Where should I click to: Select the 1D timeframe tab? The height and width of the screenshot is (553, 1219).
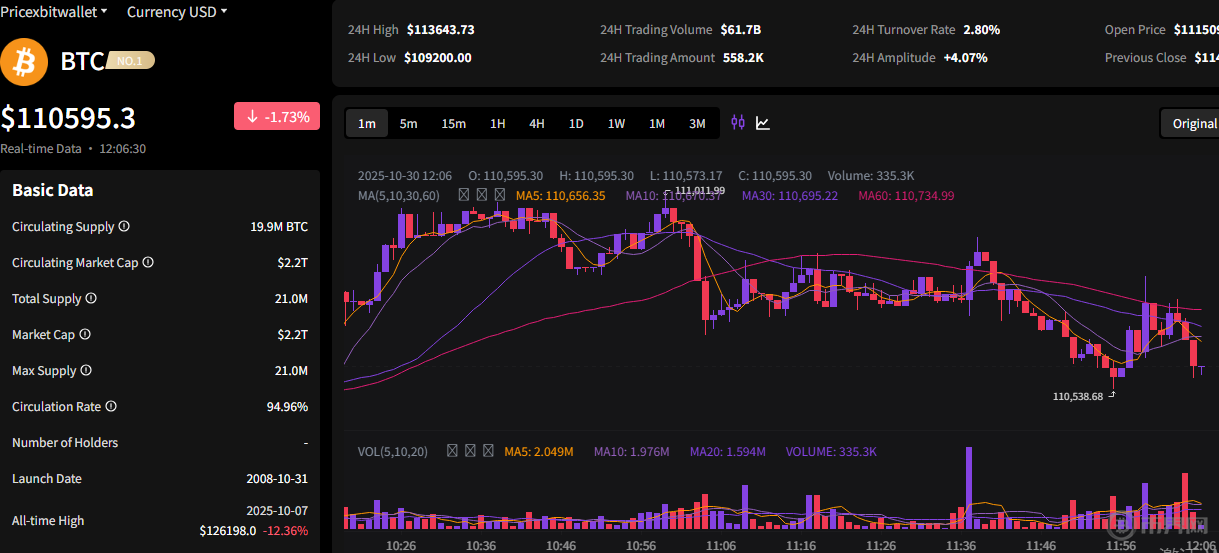(576, 124)
